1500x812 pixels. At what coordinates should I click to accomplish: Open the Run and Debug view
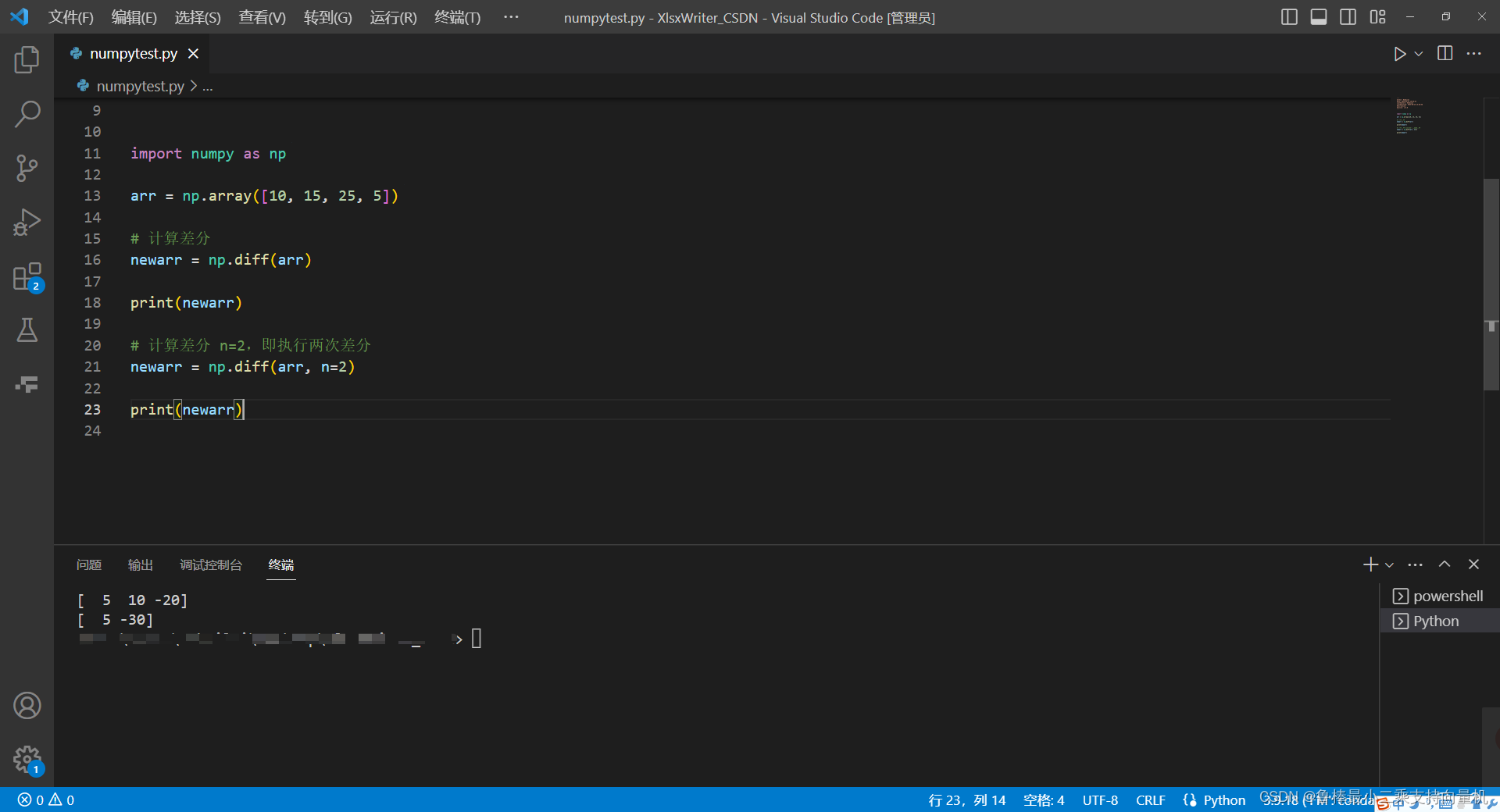27,222
